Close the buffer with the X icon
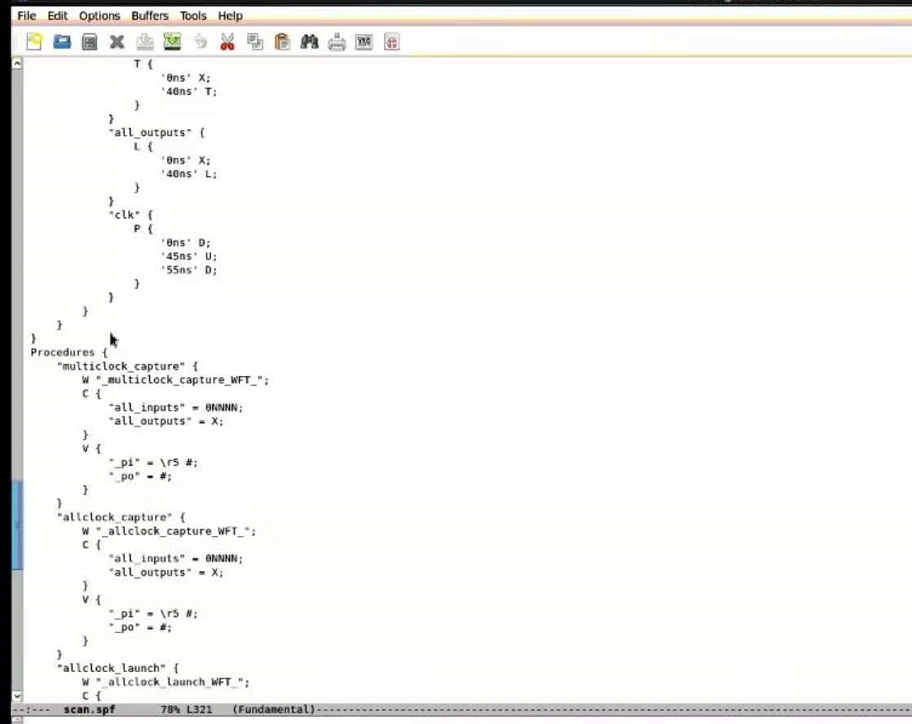Screen dimensions: 912x724 click(117, 42)
